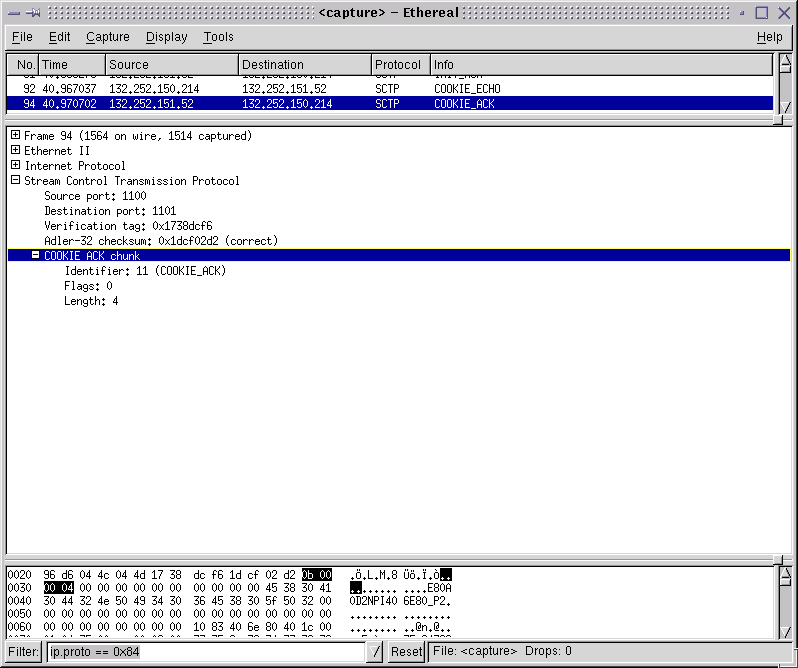Open the Help menu
This screenshot has width=798, height=668.
pos(769,37)
